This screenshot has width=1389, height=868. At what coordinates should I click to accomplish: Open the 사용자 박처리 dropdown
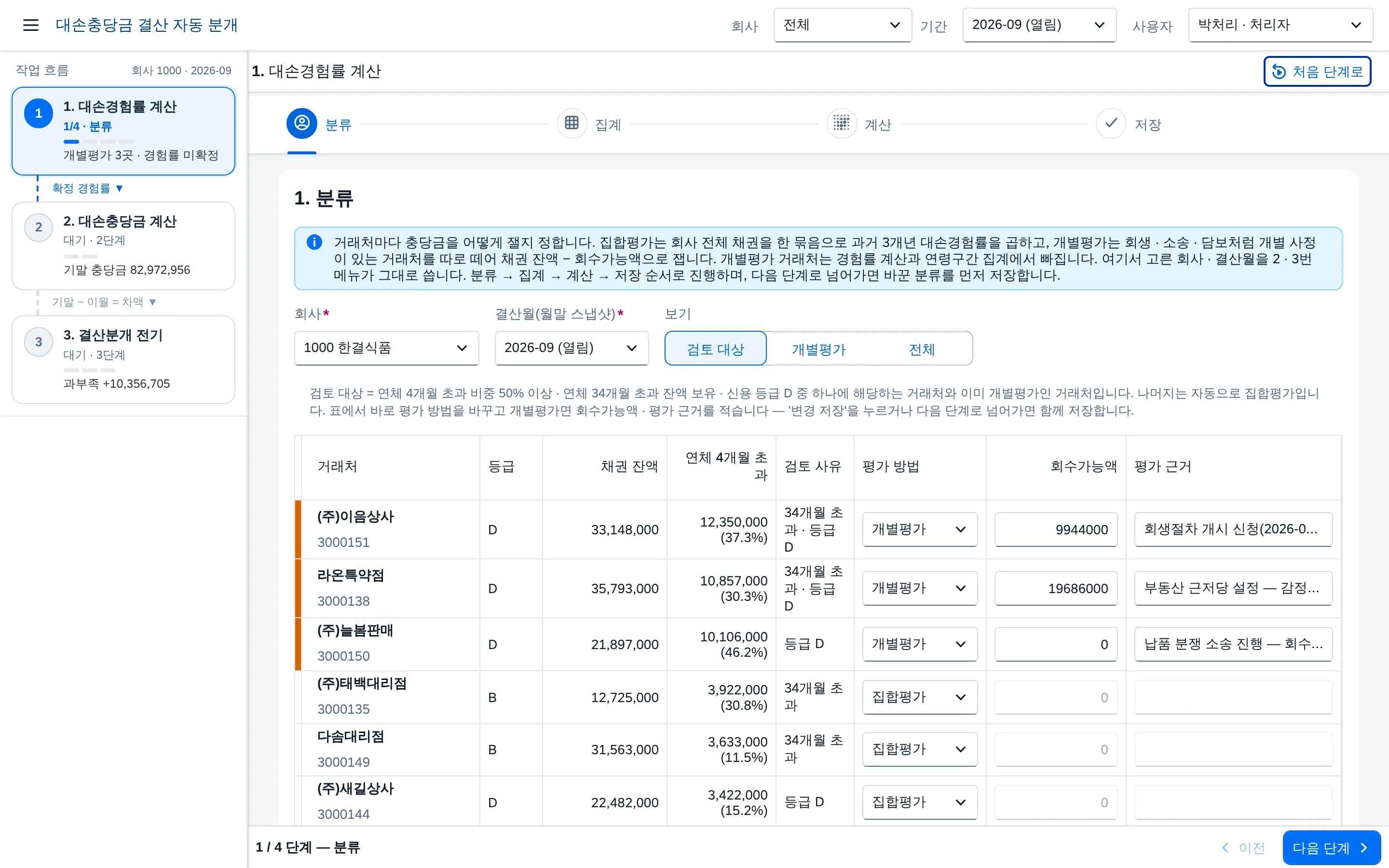(1280, 25)
